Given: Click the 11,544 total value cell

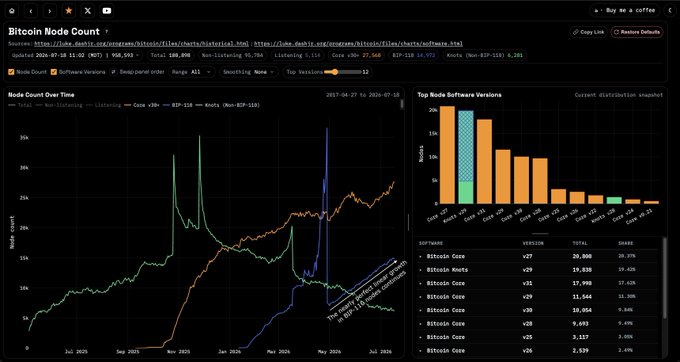Looking at the screenshot, I should tap(582, 297).
